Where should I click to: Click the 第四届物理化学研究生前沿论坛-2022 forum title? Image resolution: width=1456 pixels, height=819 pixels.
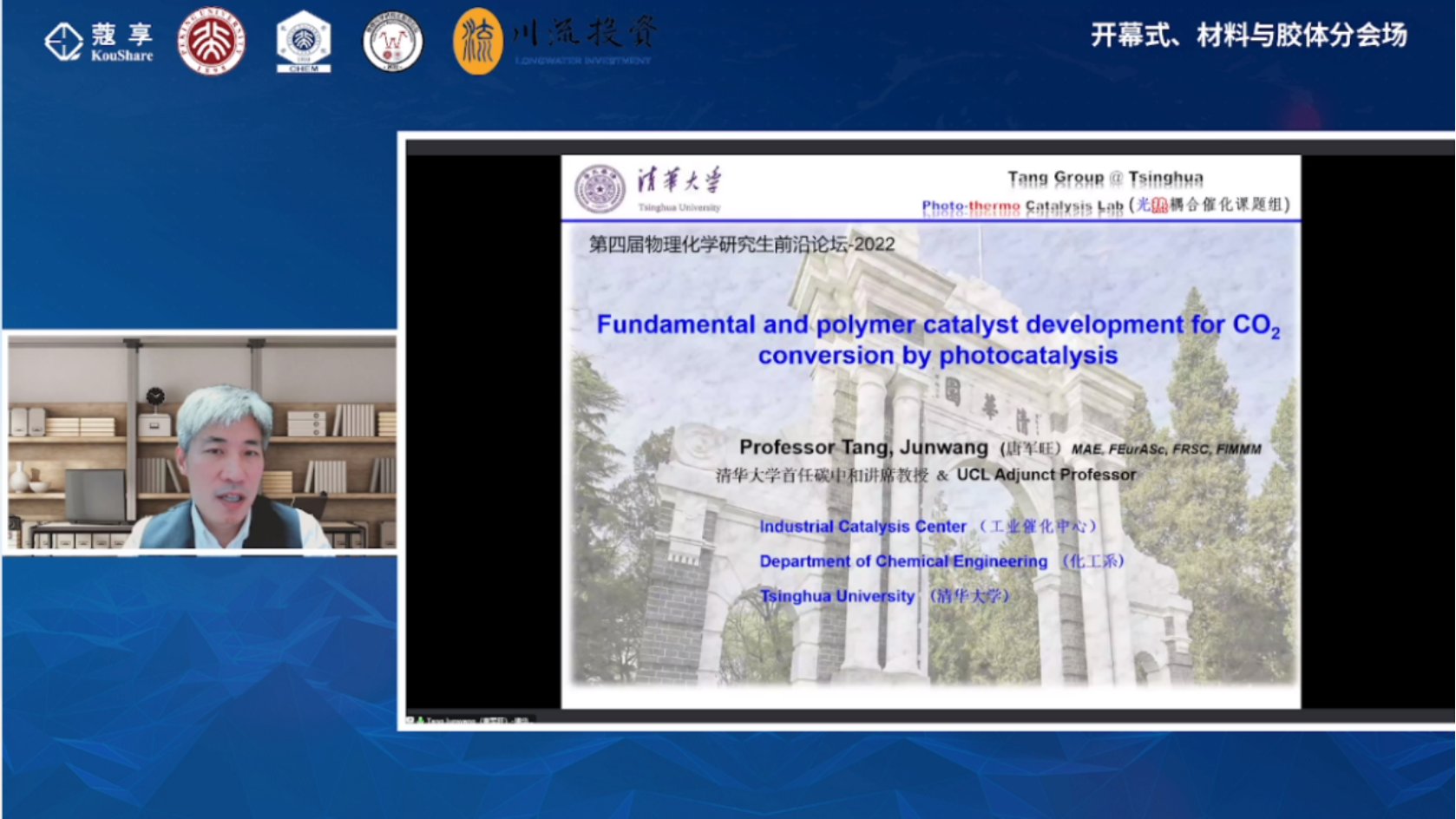[742, 245]
